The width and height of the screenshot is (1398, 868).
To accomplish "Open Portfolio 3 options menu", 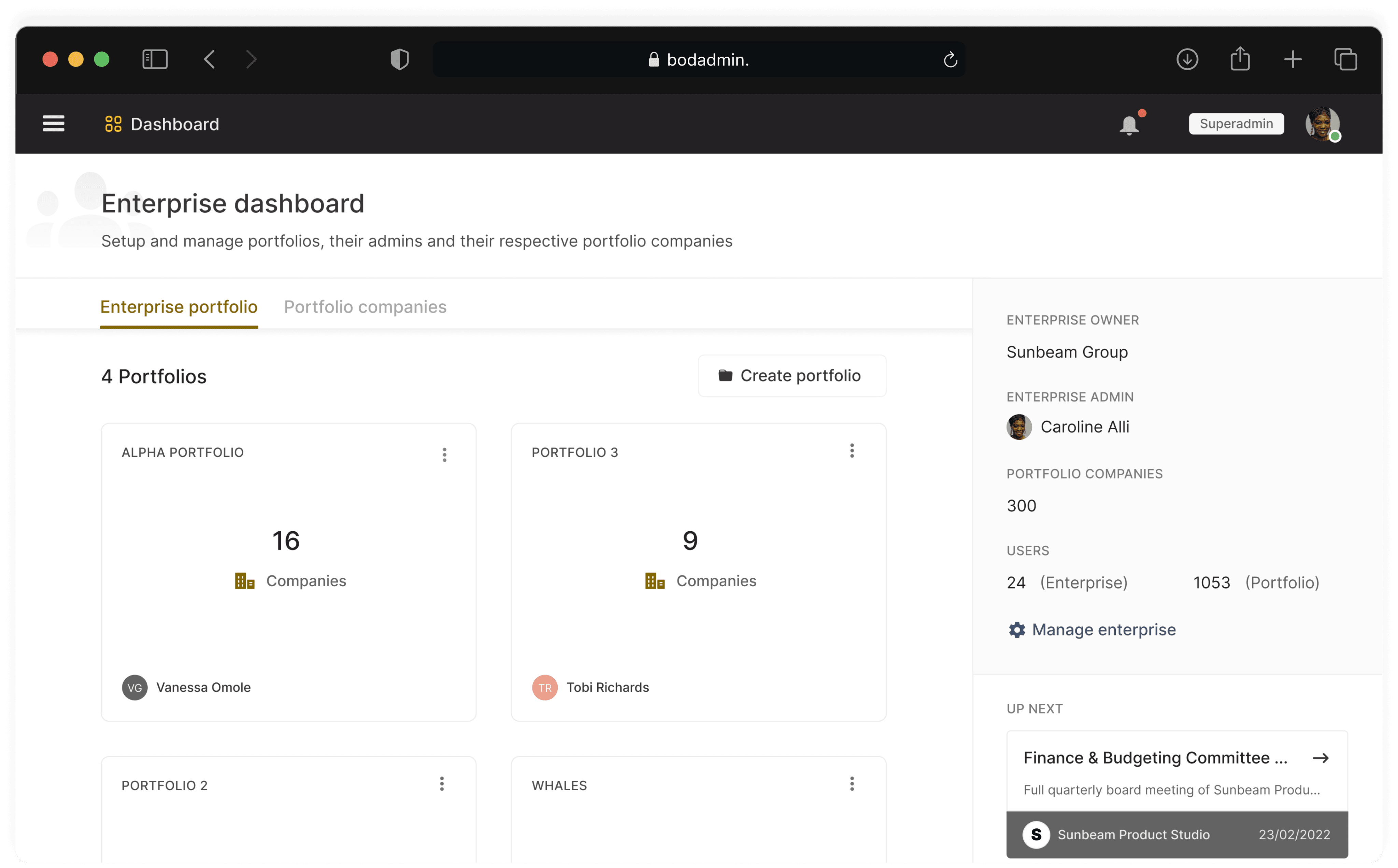I will pos(852,451).
